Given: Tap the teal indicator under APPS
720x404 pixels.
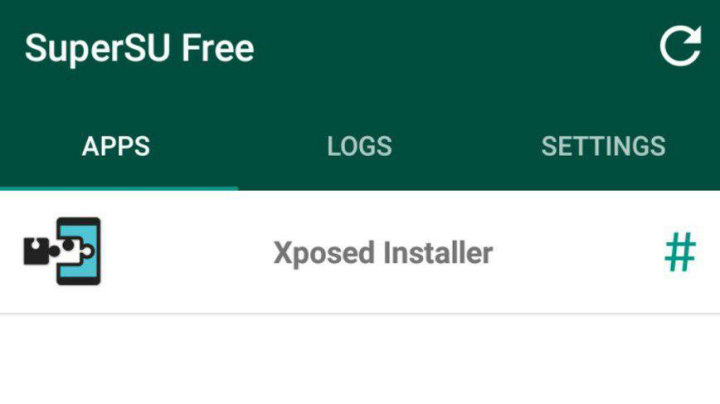Looking at the screenshot, I should [119, 188].
